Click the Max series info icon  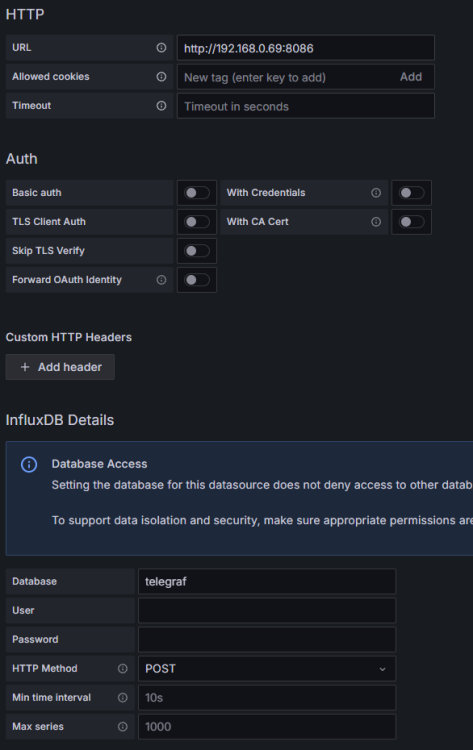click(x=122, y=727)
